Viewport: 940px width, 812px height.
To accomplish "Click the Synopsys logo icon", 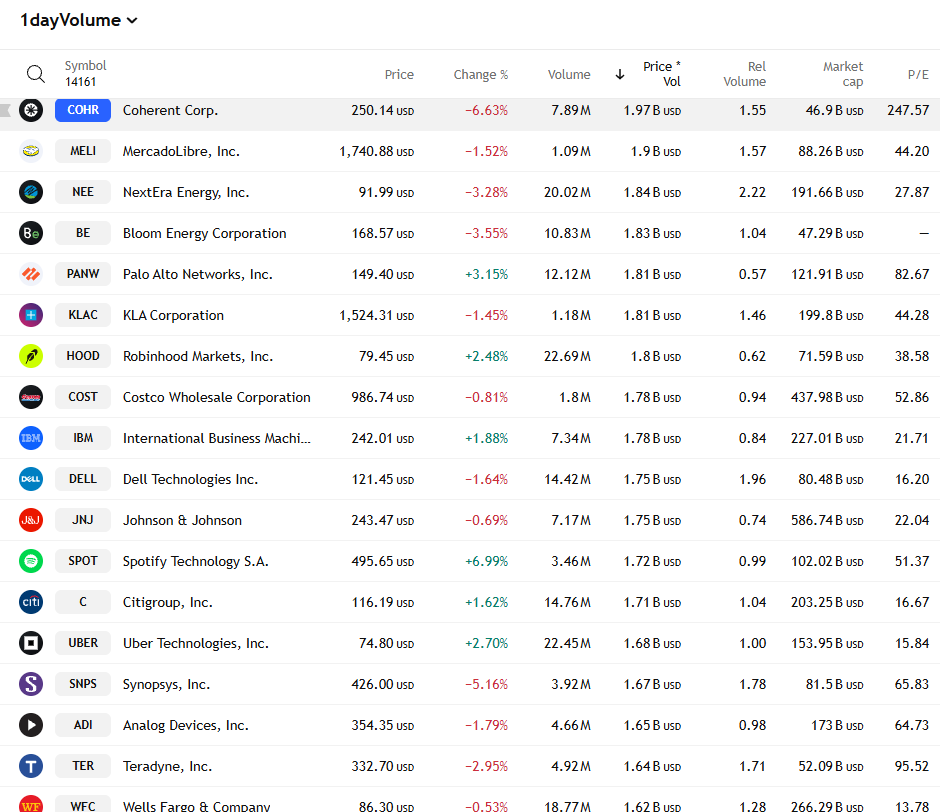I will point(31,684).
